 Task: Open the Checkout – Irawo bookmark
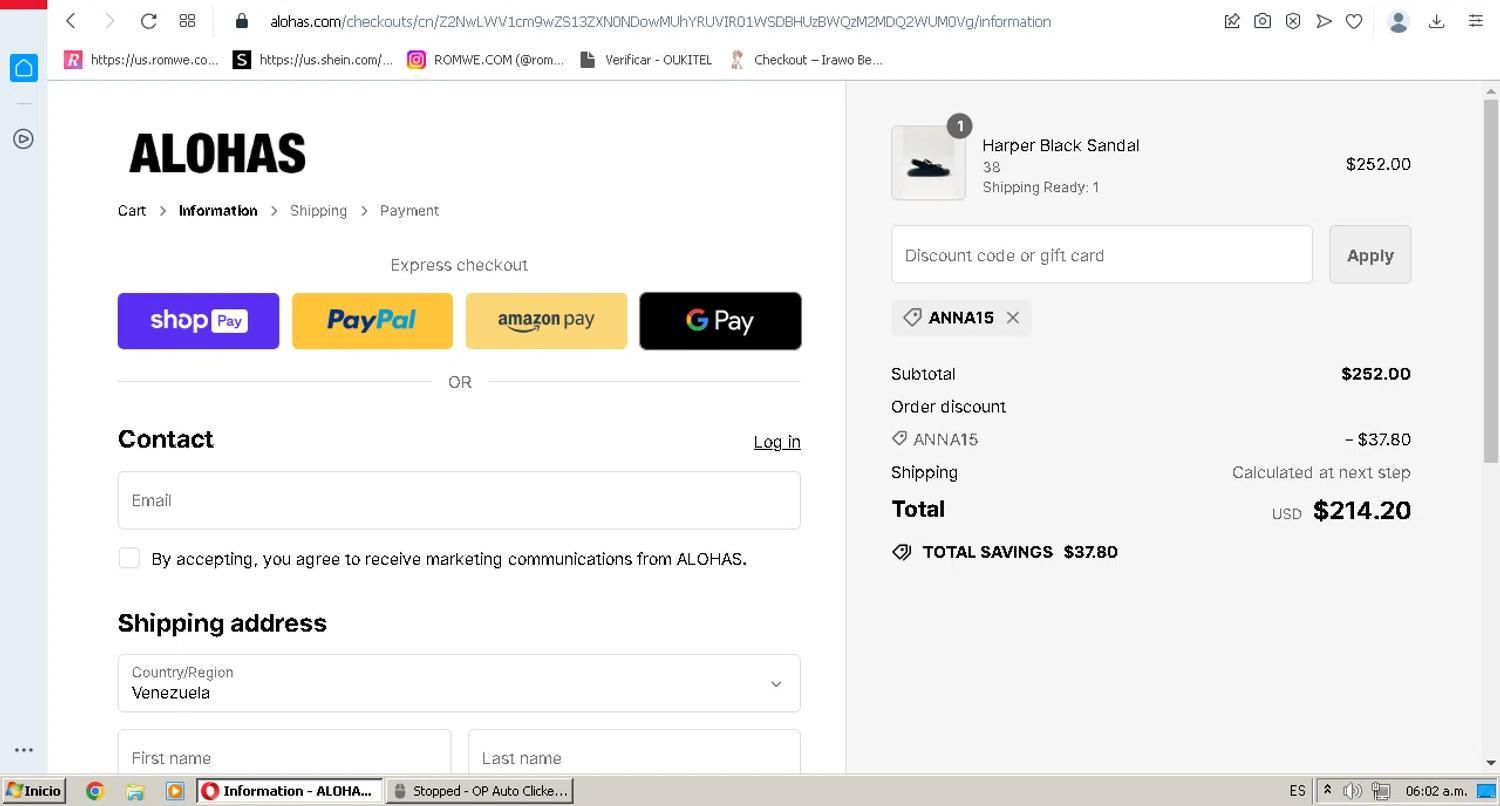coord(806,60)
